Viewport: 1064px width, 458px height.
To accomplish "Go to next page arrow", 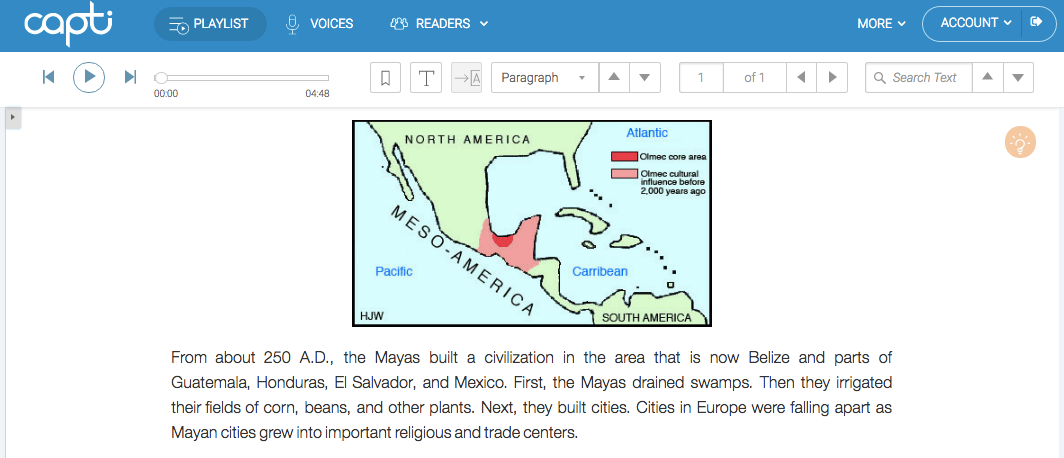I will (x=833, y=77).
